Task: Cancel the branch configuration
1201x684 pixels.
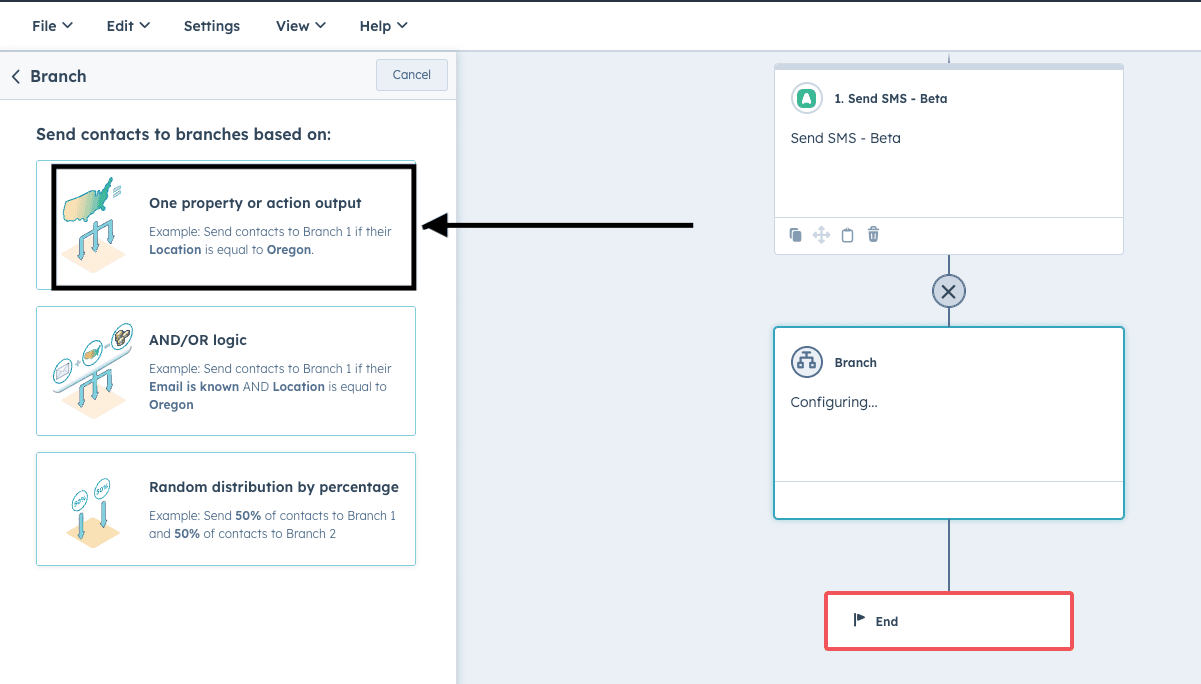Action: pyautogui.click(x=411, y=75)
